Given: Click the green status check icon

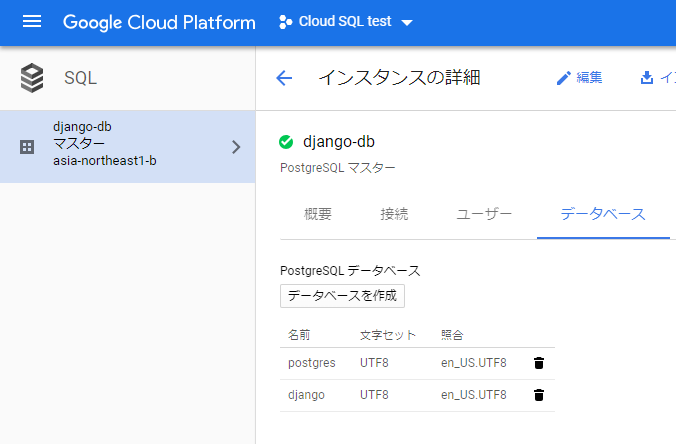Looking at the screenshot, I should click(x=287, y=142).
